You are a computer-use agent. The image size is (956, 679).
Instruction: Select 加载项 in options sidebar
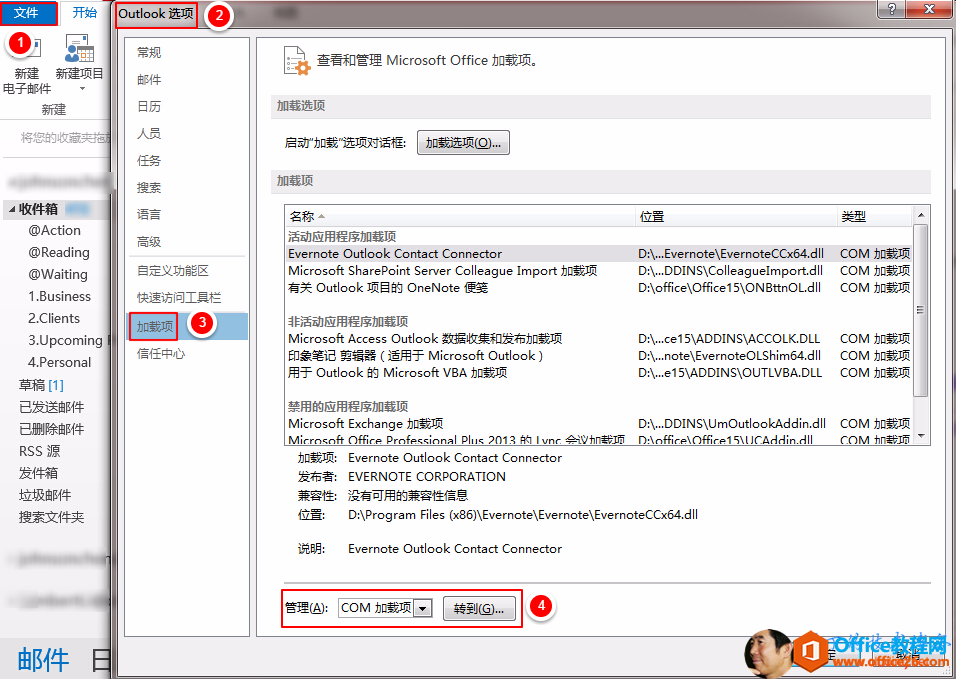pos(187,326)
